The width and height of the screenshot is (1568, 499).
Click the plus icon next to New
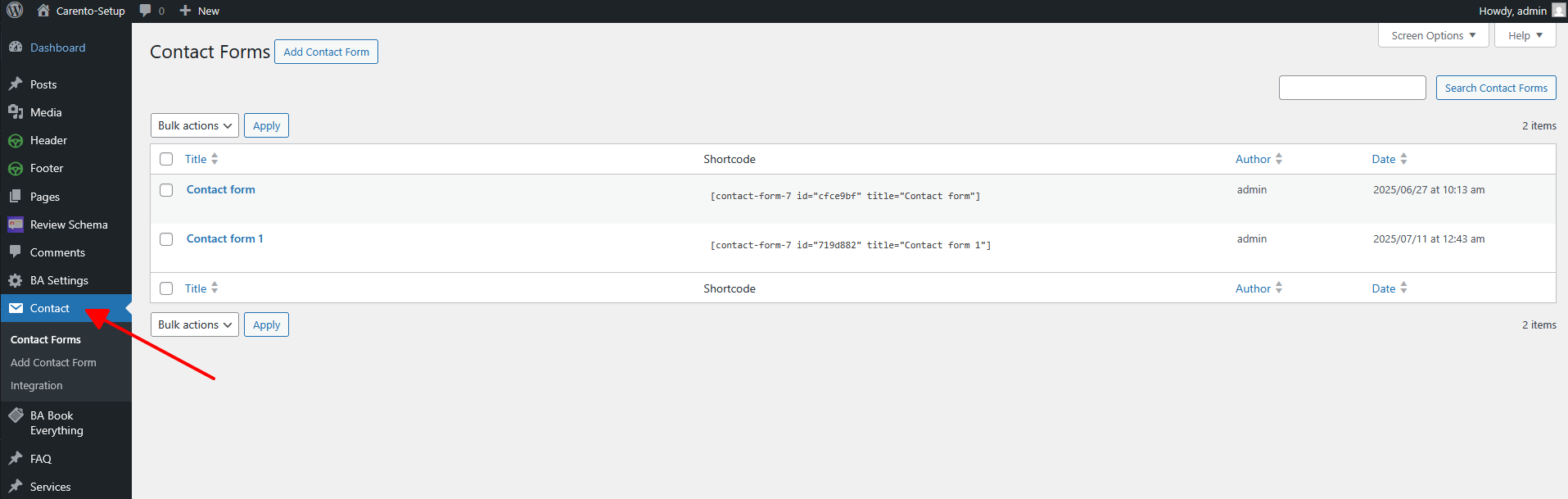click(185, 11)
